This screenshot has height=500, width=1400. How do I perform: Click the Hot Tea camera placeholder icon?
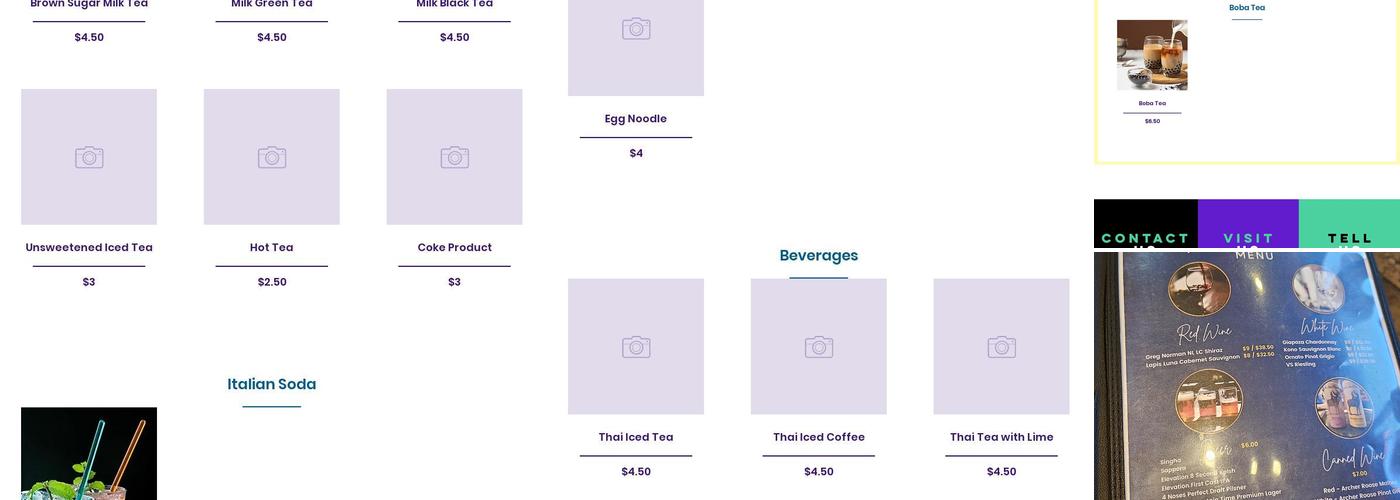click(x=272, y=157)
